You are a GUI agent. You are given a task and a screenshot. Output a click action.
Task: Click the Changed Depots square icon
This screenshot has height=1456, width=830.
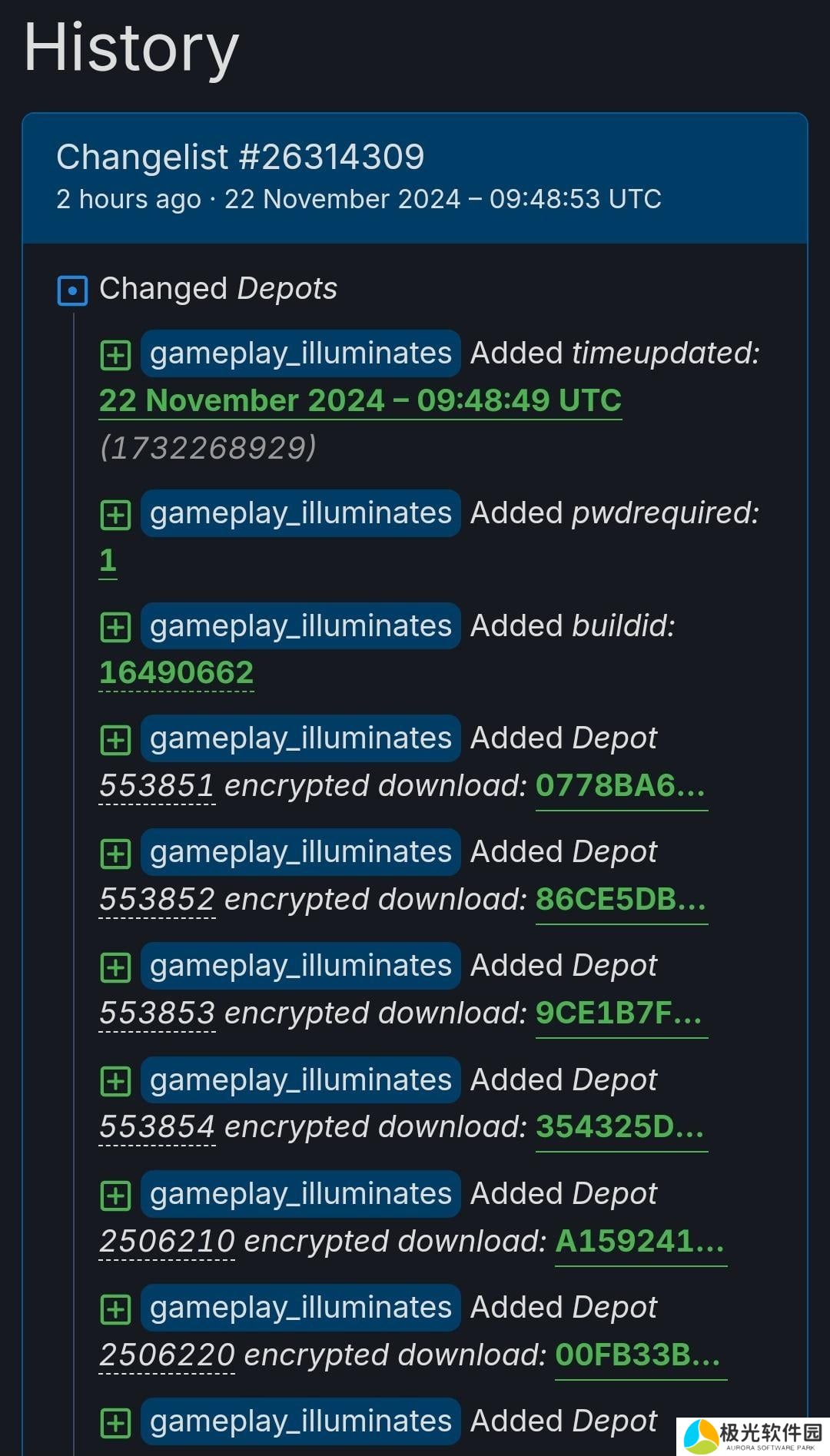[x=72, y=290]
